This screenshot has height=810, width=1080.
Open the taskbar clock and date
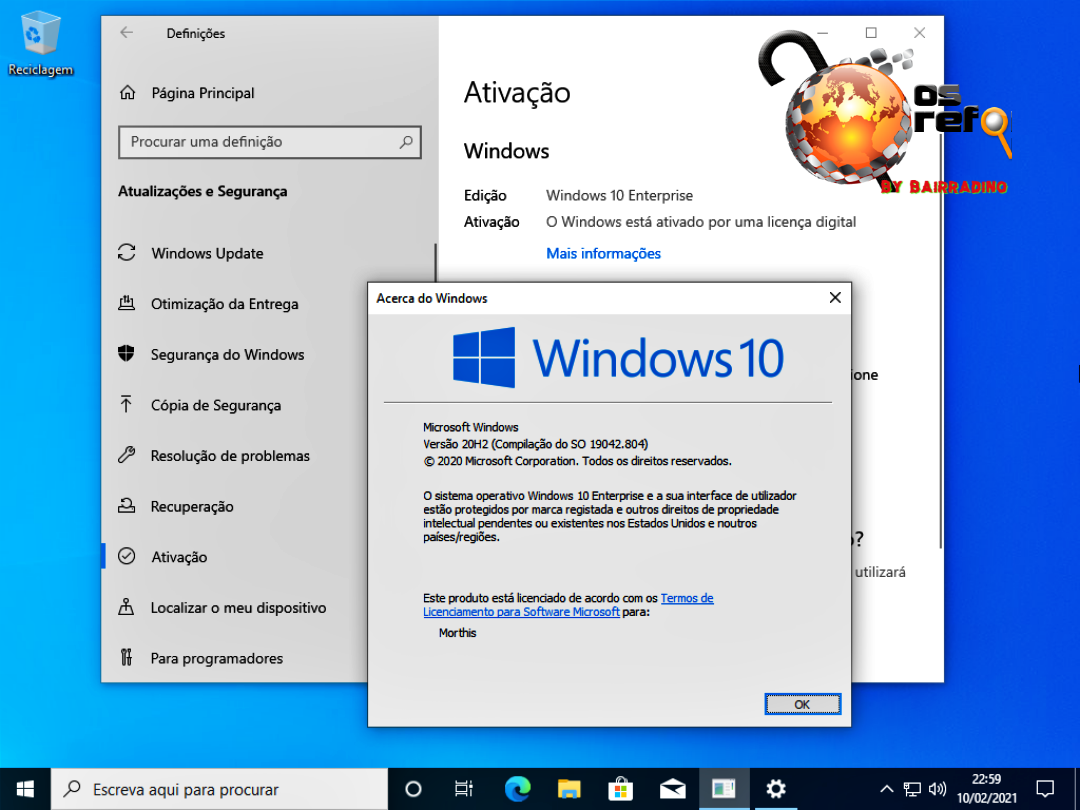coord(986,789)
